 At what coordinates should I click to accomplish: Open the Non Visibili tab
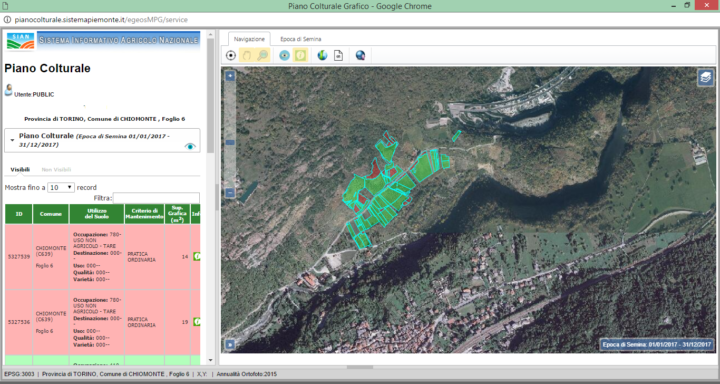pos(56,169)
